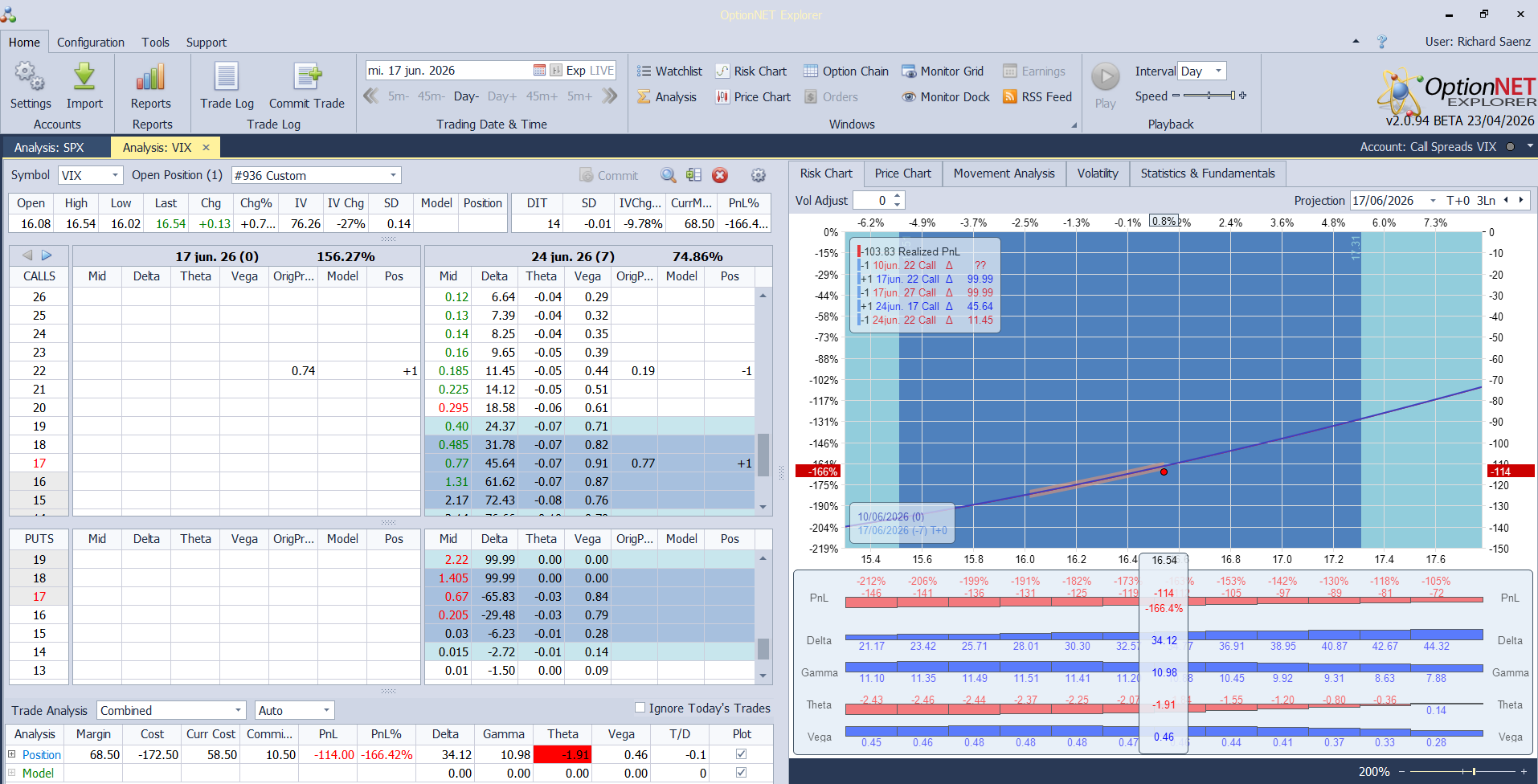Viewport: 1538px width, 784px height.
Task: Step back one day with Day-
Action: coord(466,96)
